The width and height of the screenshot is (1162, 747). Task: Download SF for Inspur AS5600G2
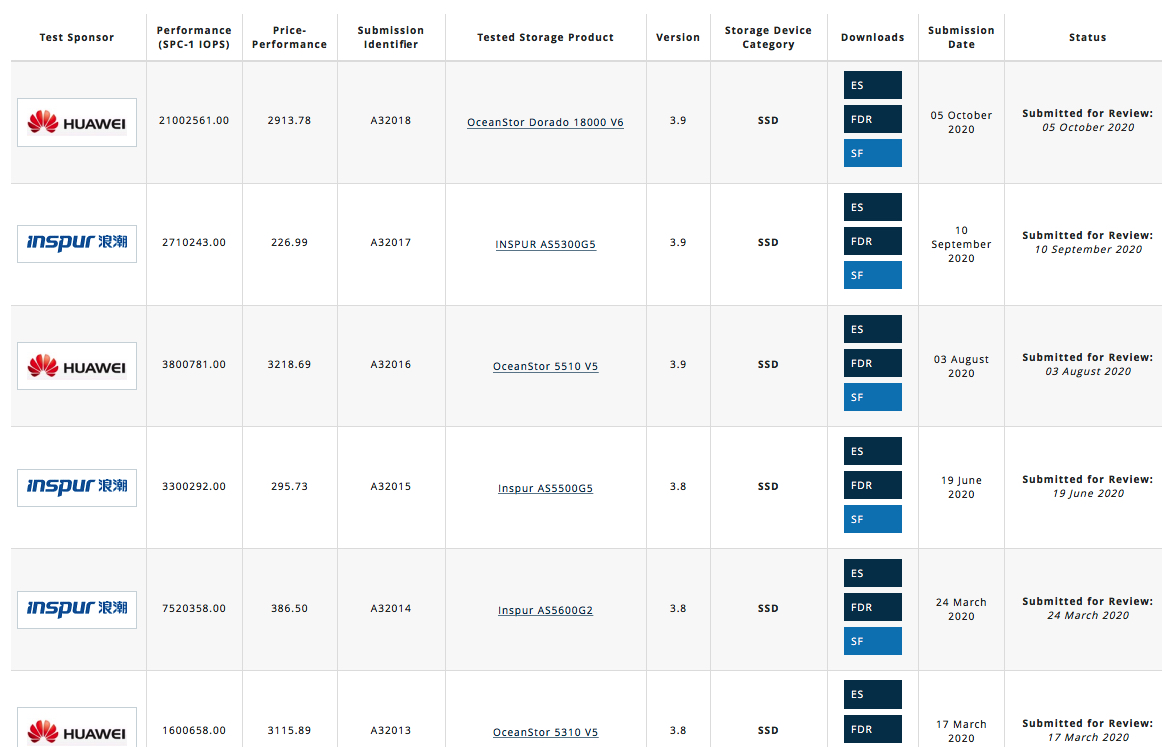(873, 642)
